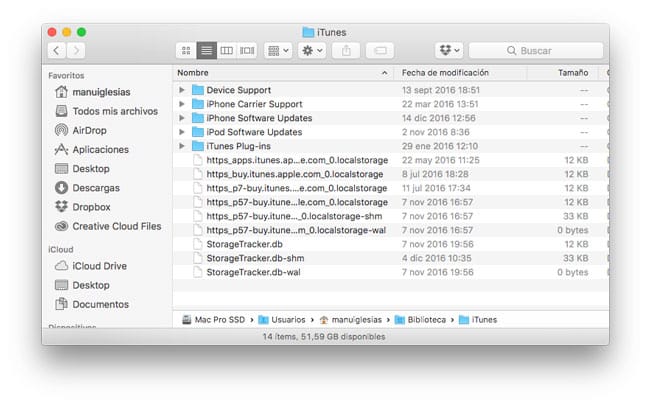
Task: Go forward with the forward arrow
Action: (x=76, y=51)
